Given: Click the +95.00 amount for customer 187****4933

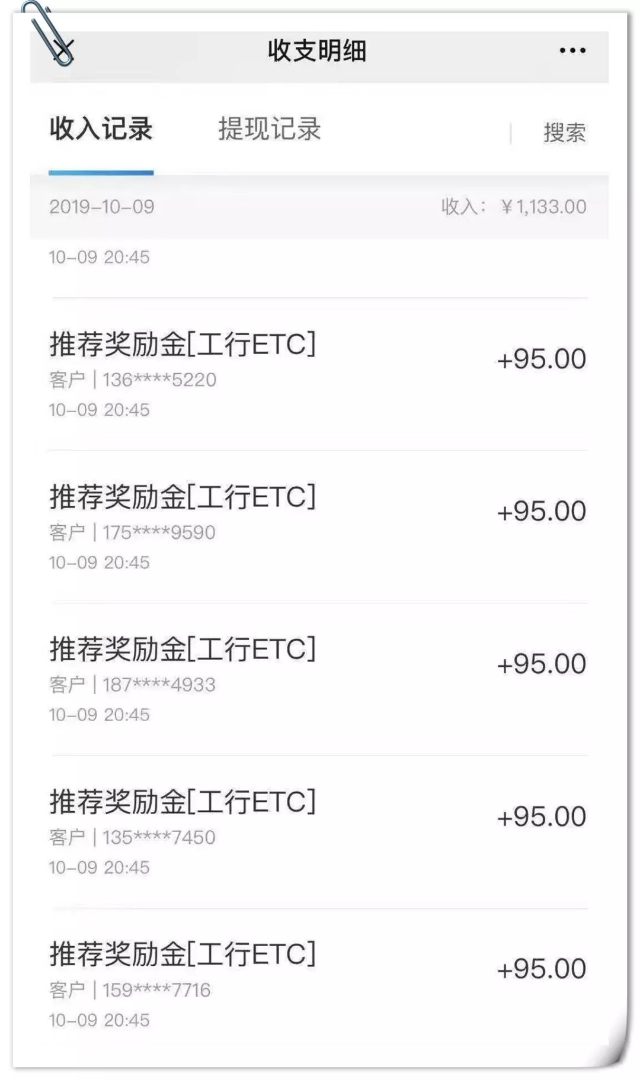Looking at the screenshot, I should click(x=541, y=665).
